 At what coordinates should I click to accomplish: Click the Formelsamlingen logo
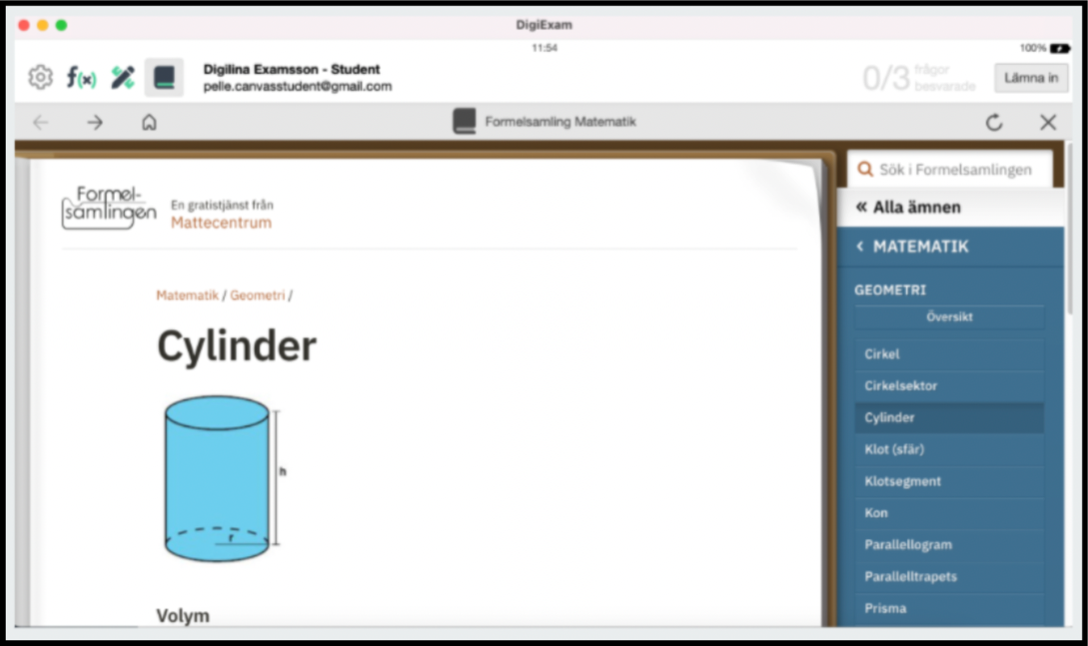109,207
